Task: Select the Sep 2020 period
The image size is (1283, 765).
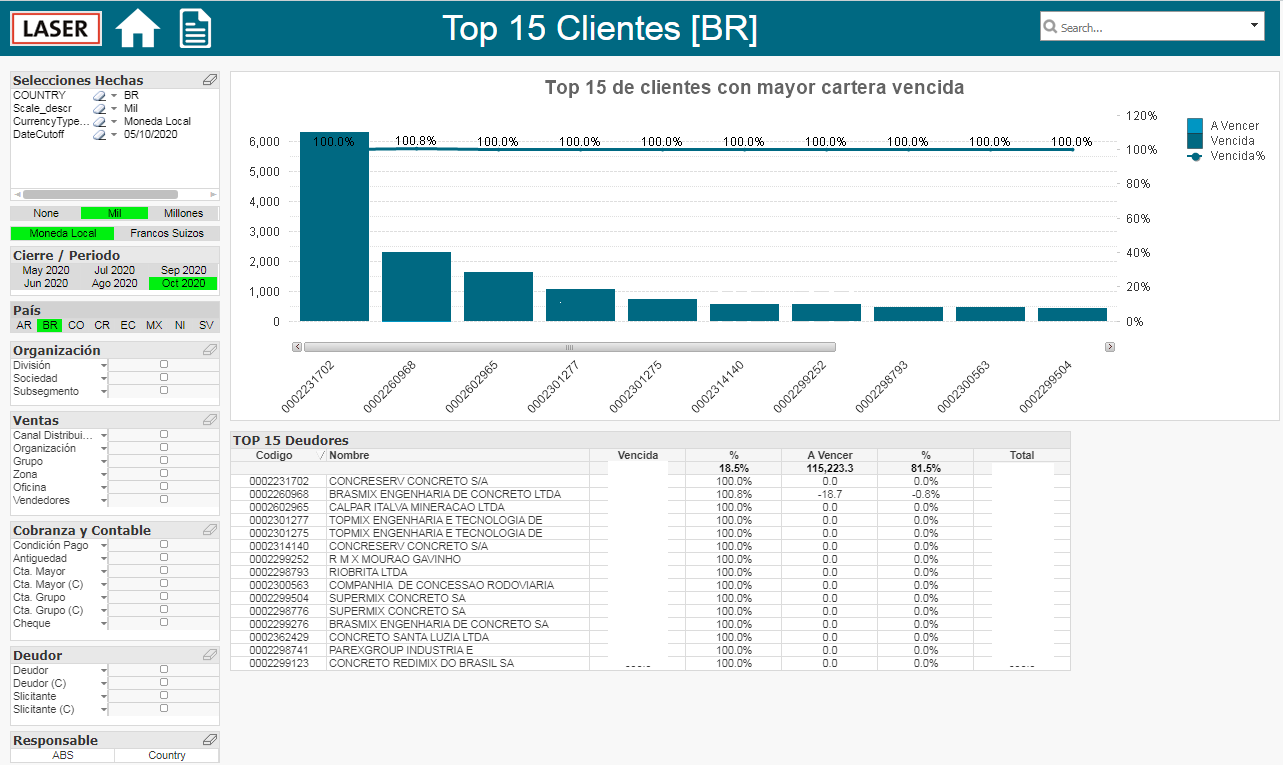Action: click(x=184, y=270)
